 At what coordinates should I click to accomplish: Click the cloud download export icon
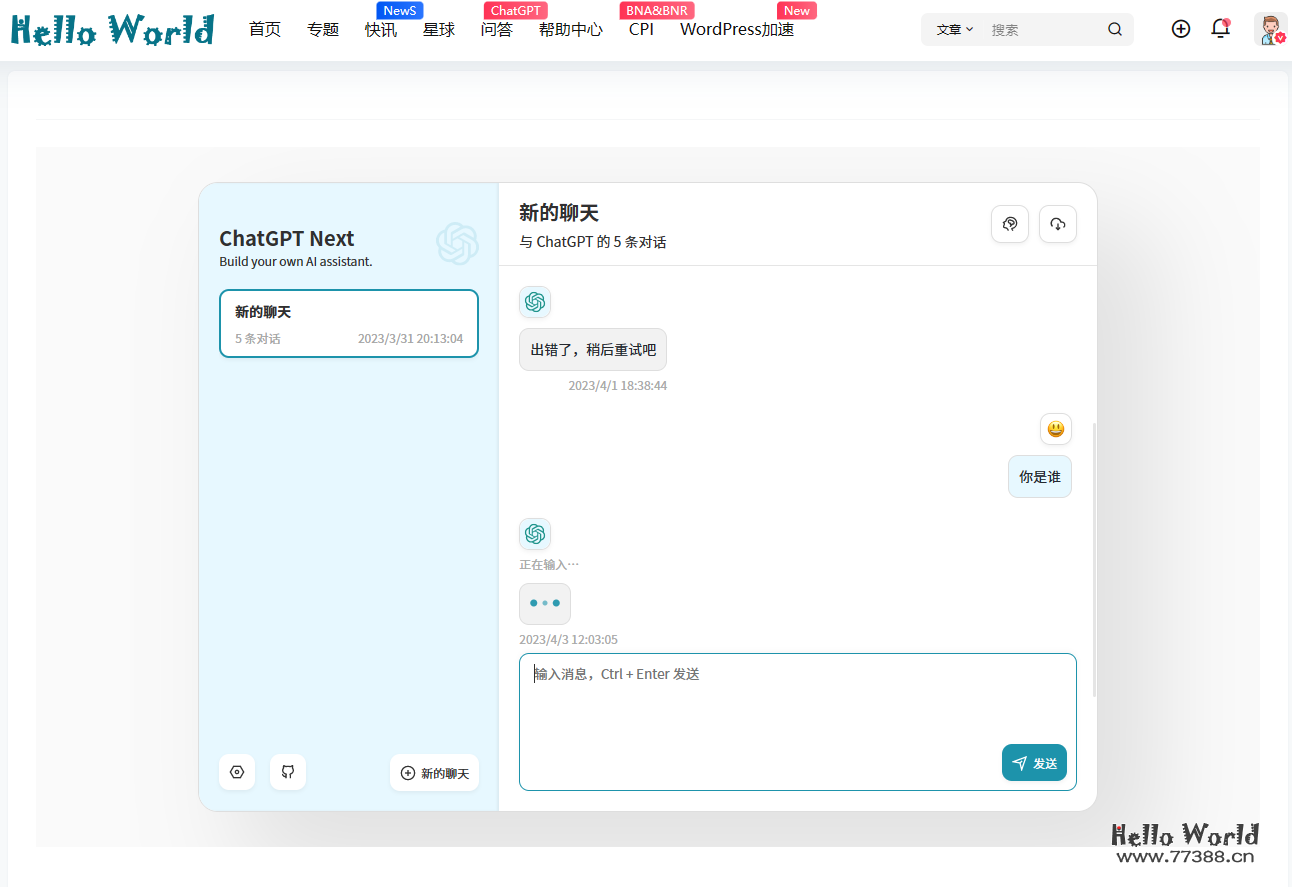(1057, 224)
